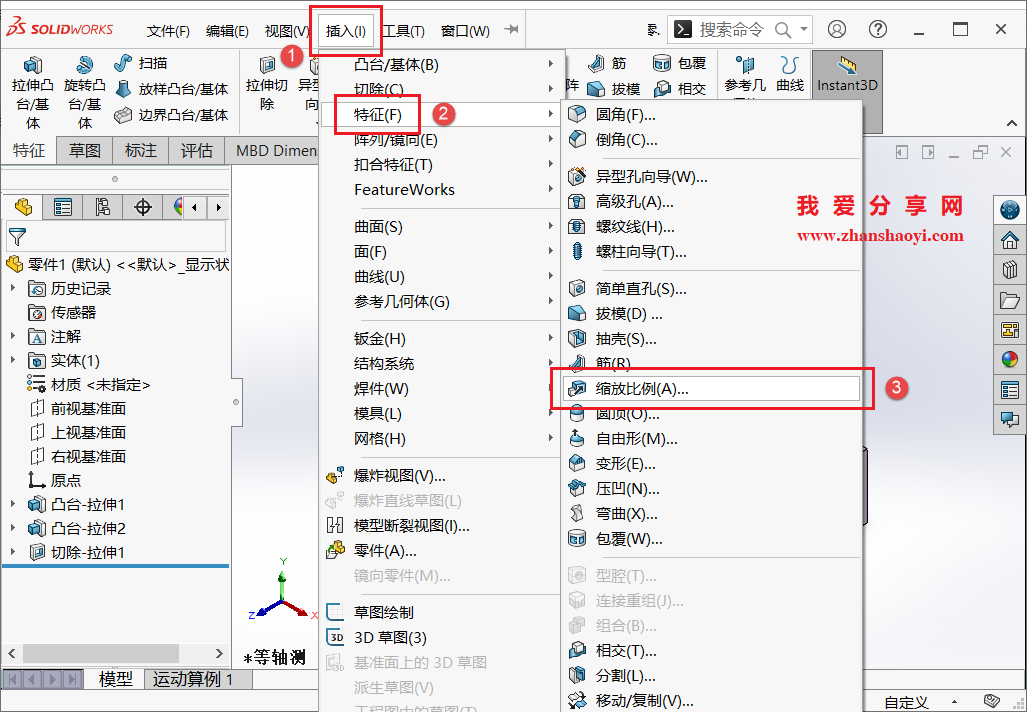The width and height of the screenshot is (1027, 712).
Task: Choose 异型孔向导(W)... menu entry
Action: (x=711, y=176)
